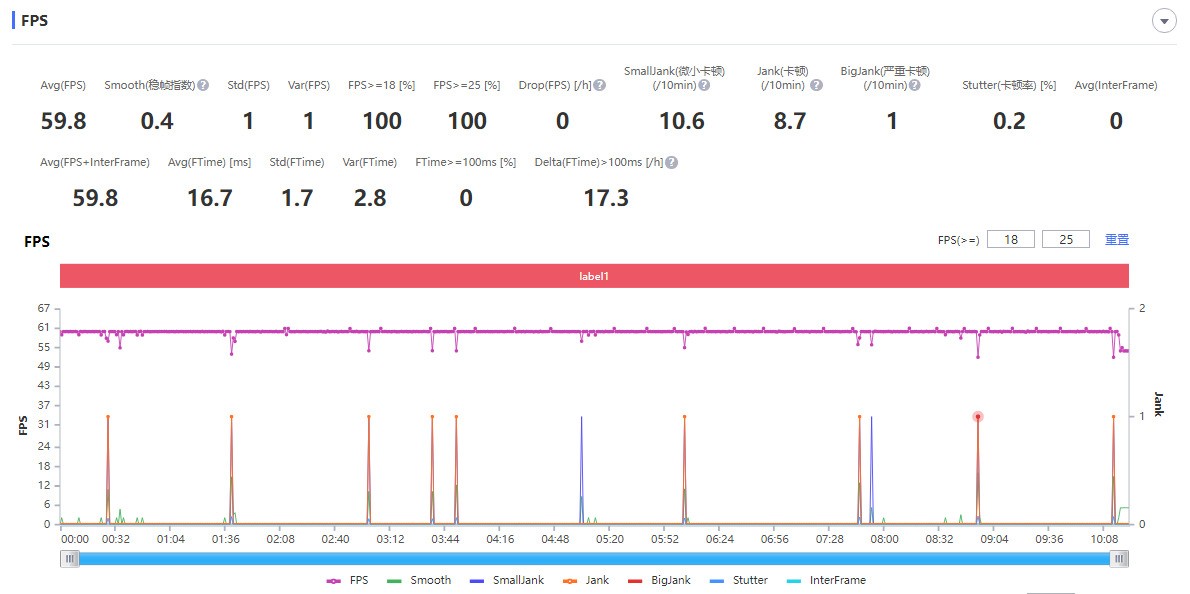Collapse the FPS panel with the arrow button
The width and height of the screenshot is (1190, 594).
point(1164,21)
